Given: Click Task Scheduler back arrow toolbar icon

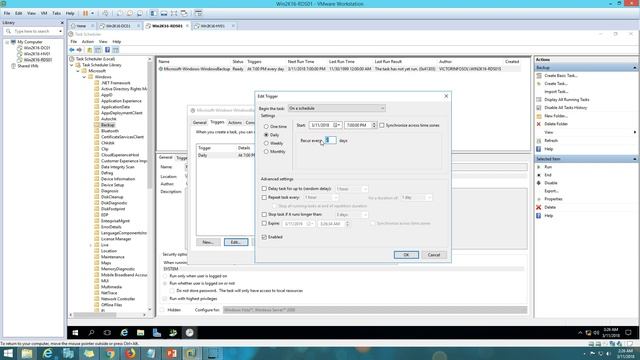Looking at the screenshot, I should click(72, 50).
